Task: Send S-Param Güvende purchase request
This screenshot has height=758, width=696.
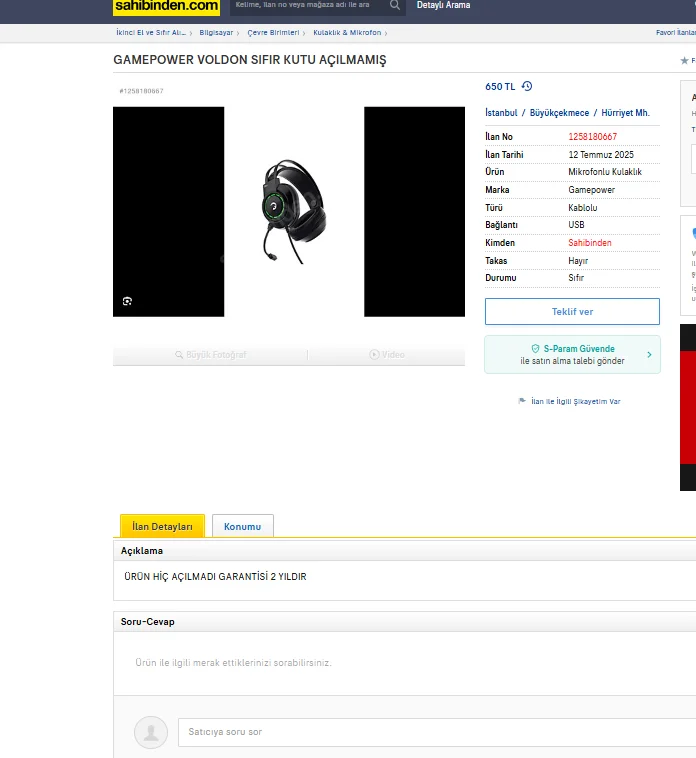Action: 572,355
